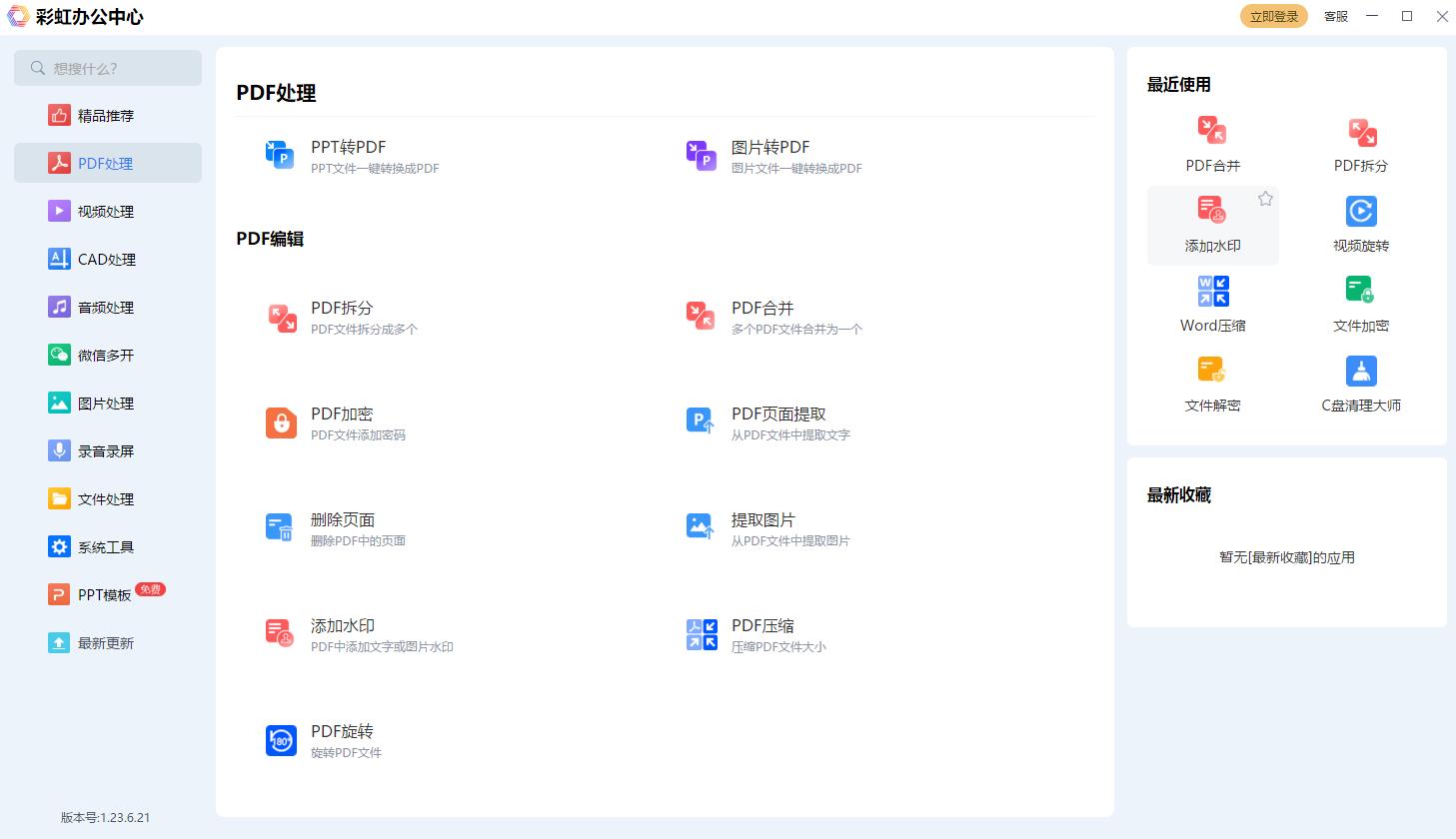Toggle favorite star on 添加水印

1265,199
